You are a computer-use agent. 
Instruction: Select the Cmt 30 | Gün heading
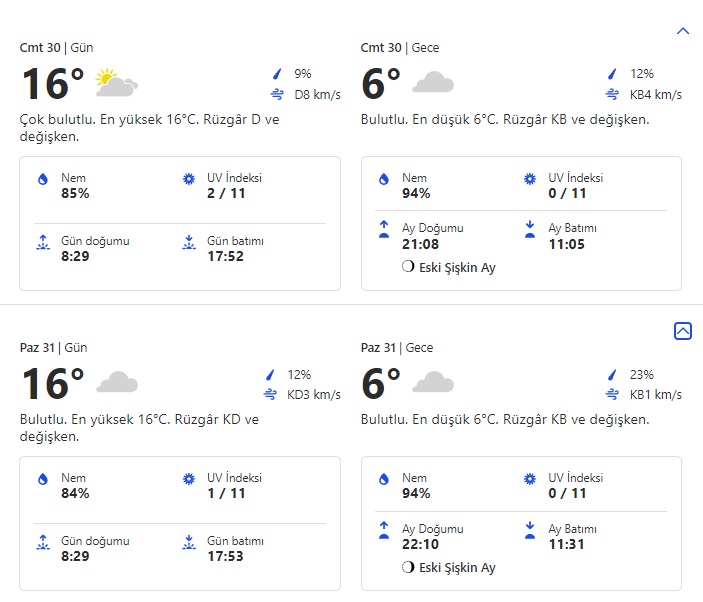click(x=57, y=47)
